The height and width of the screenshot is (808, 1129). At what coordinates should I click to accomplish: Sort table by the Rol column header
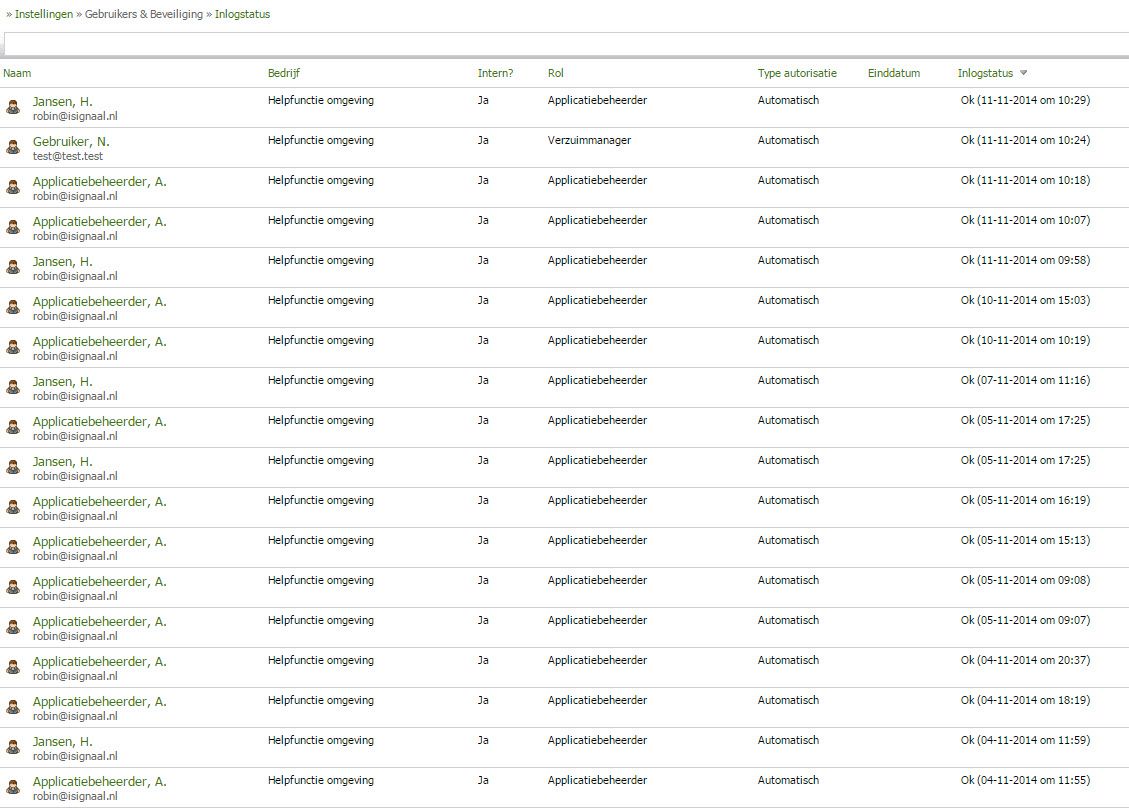556,73
